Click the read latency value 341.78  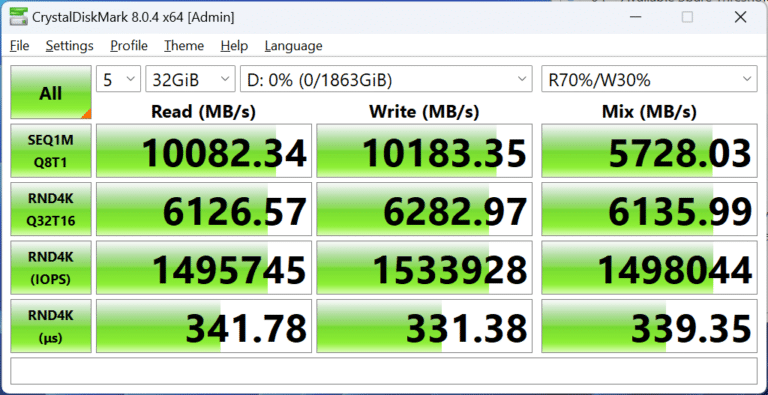[x=204, y=326]
